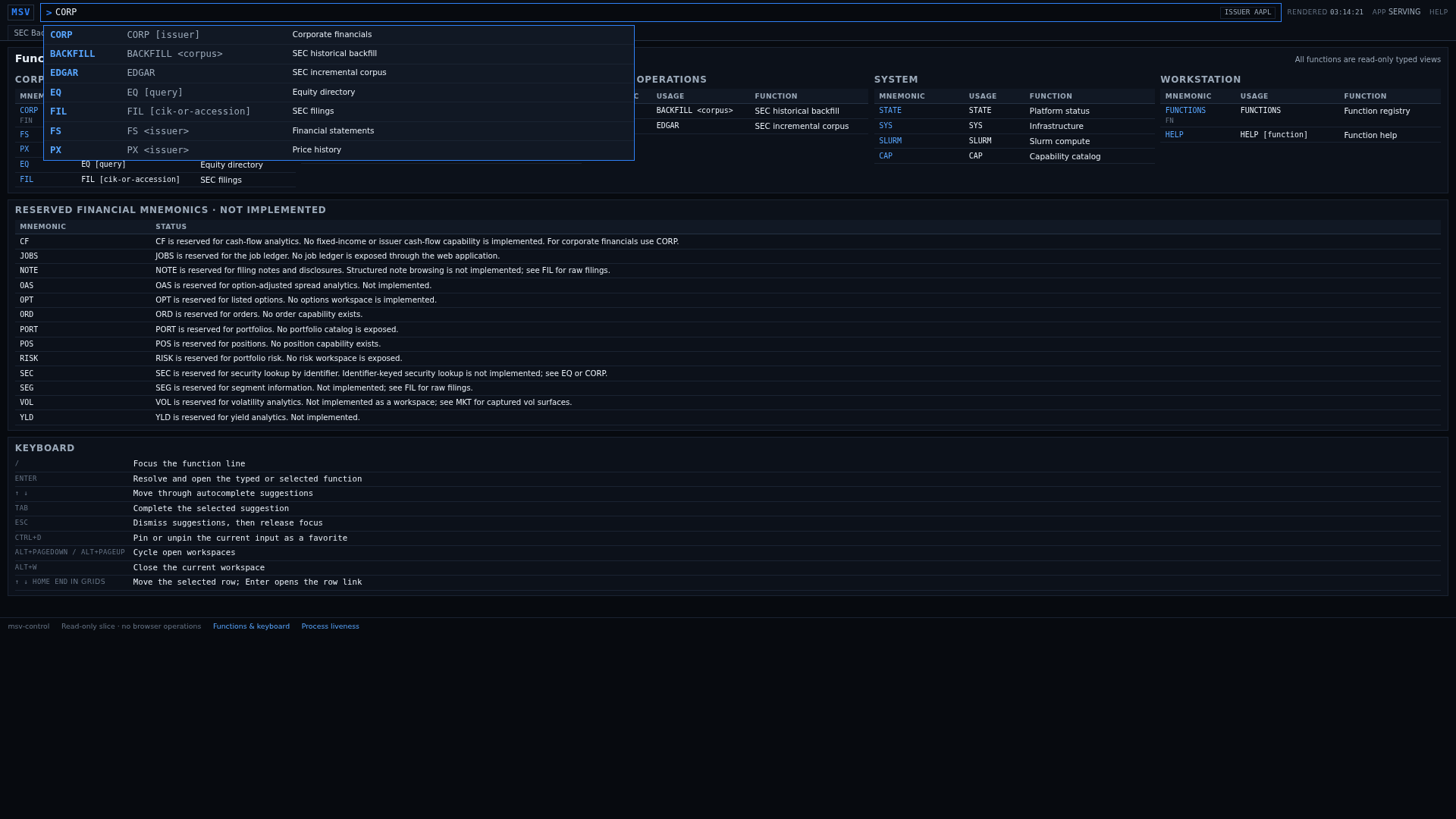Click Functions & keyboard footer link

251,626
